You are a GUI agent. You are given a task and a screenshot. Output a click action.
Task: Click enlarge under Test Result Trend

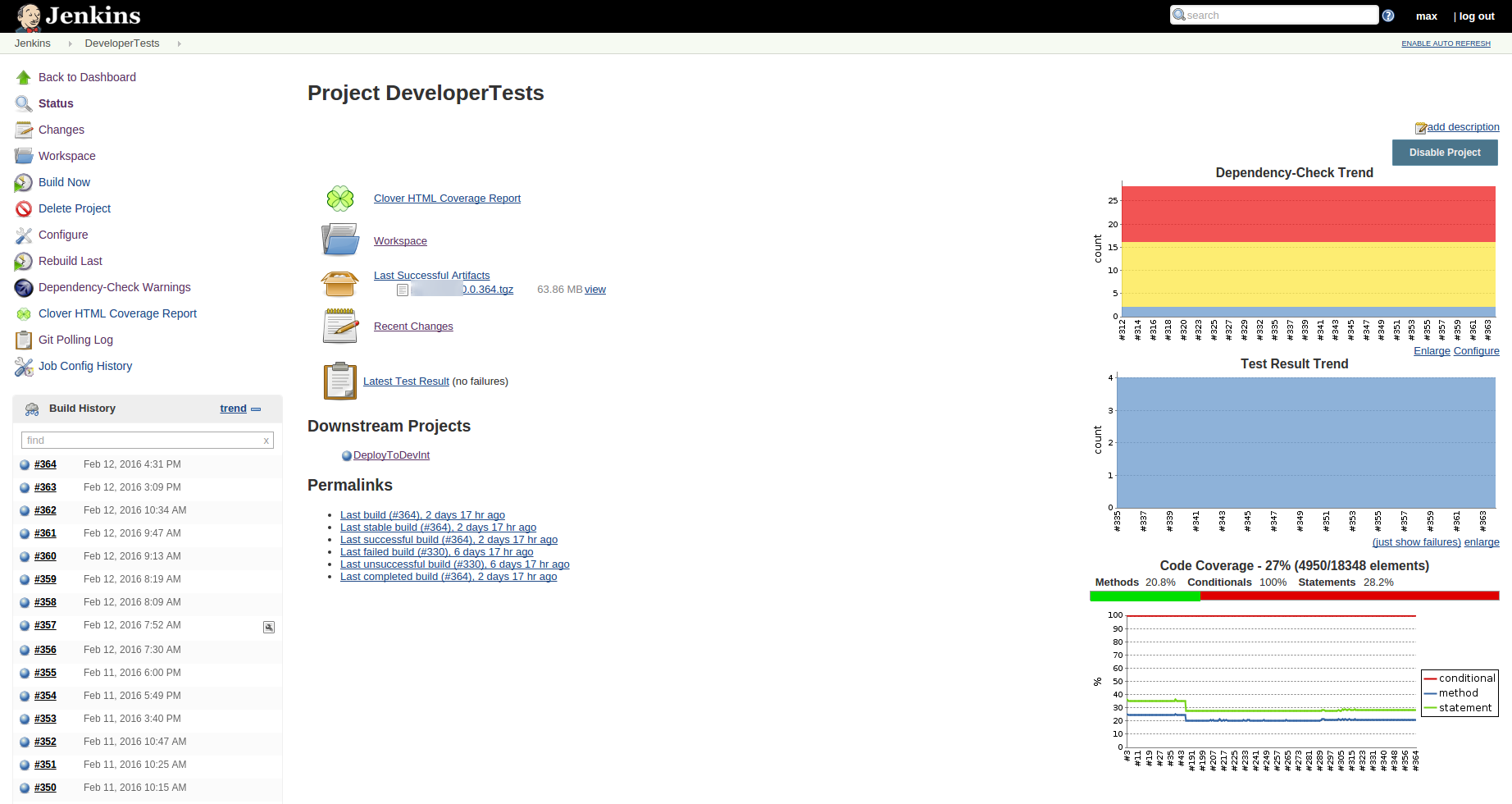point(1482,542)
